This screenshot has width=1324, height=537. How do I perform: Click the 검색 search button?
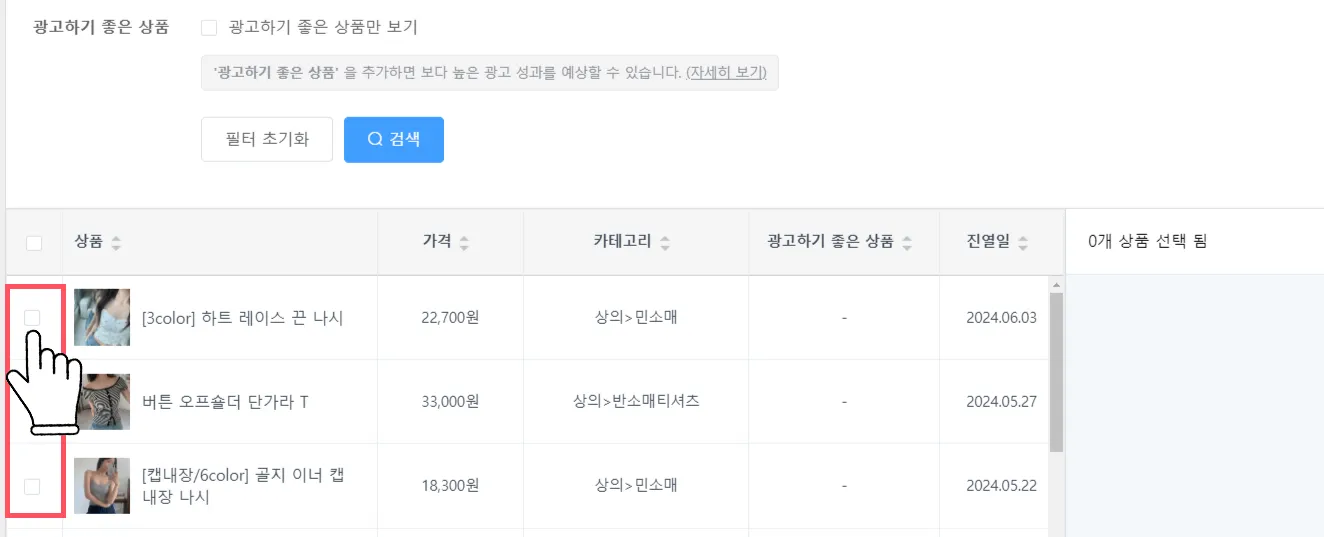[x=394, y=140]
